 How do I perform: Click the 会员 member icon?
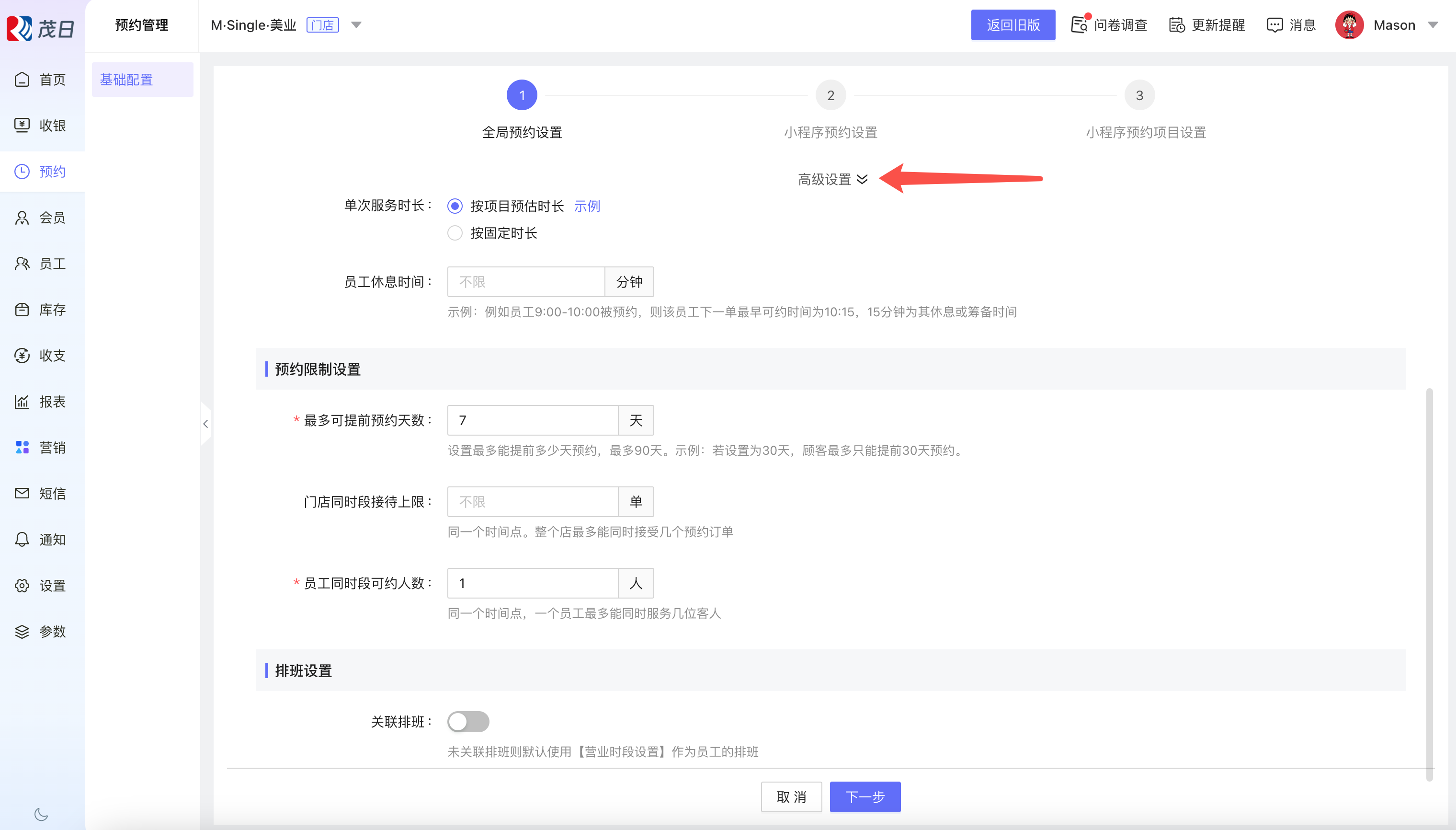point(22,218)
